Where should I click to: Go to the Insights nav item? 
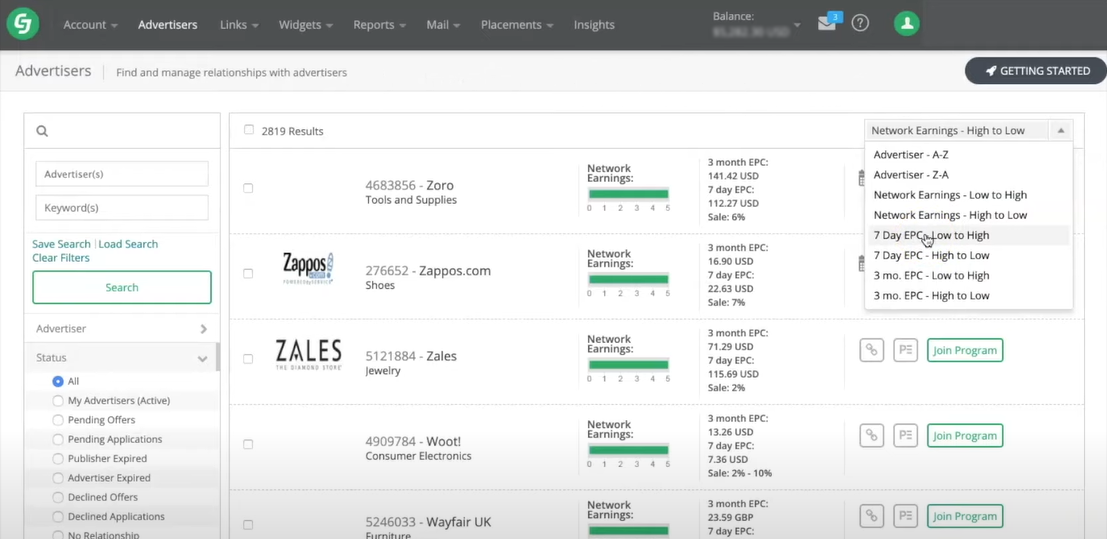click(594, 25)
